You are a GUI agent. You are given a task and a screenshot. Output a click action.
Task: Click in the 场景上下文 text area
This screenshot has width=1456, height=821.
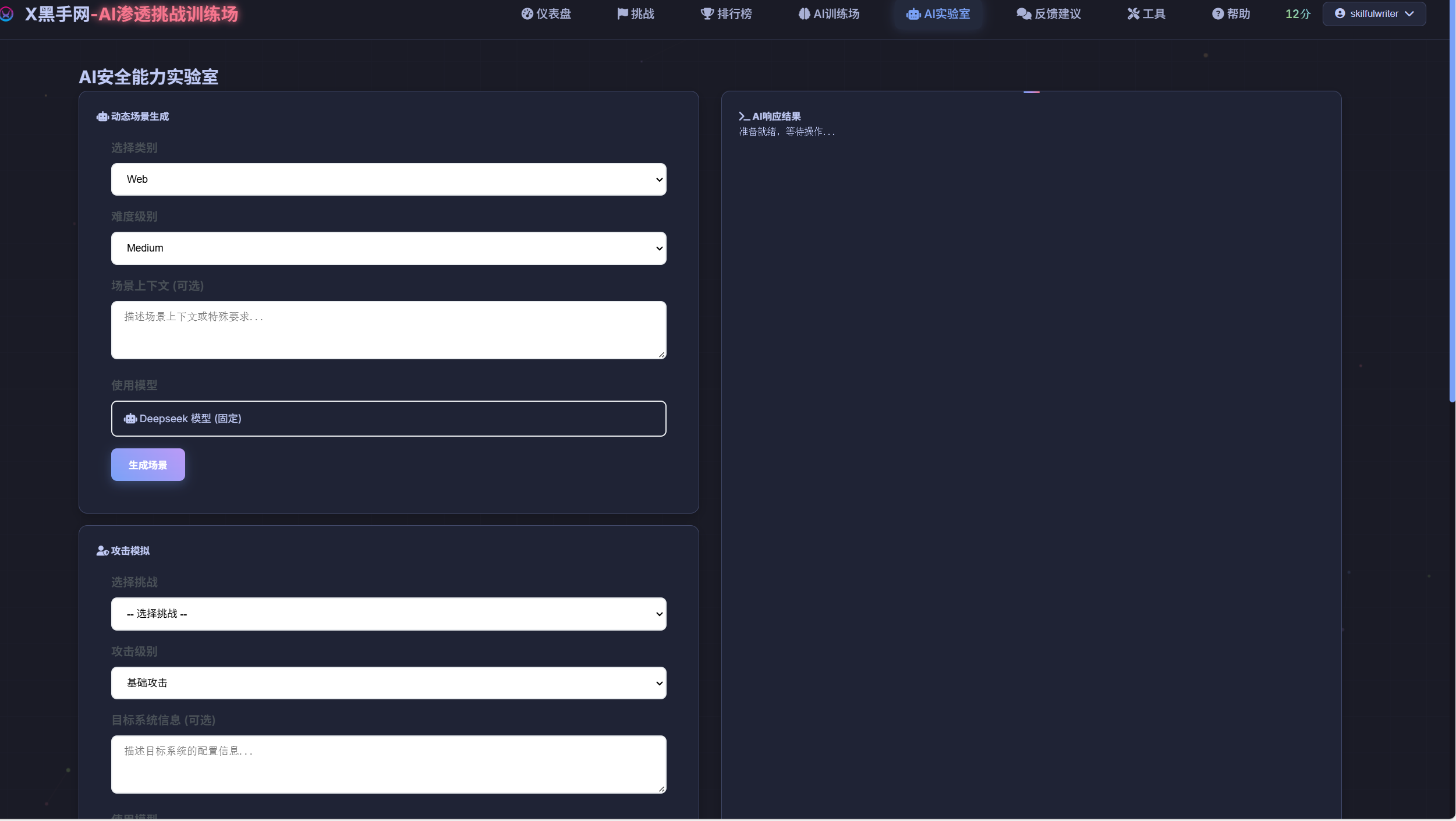pos(388,330)
